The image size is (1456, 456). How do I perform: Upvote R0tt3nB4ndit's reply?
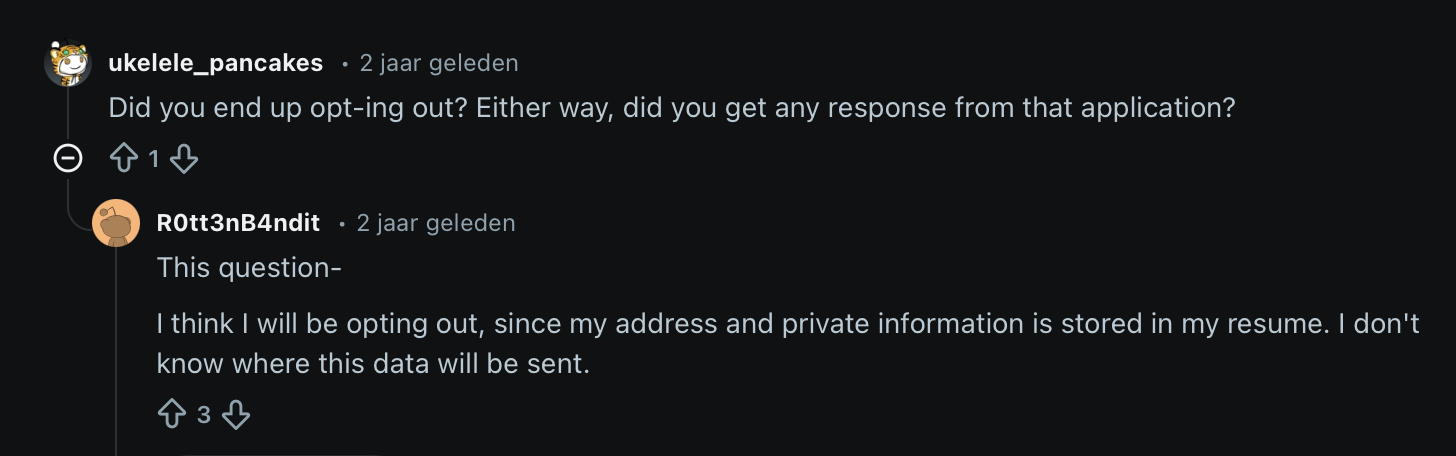(x=172, y=414)
